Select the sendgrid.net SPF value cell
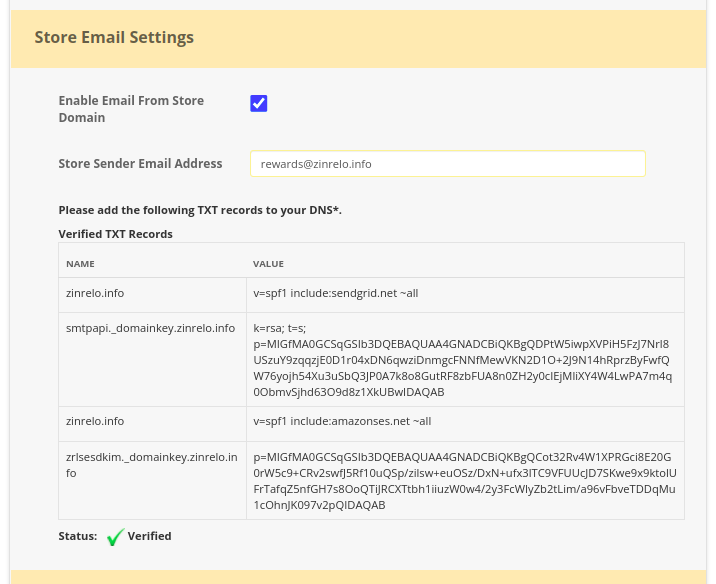The width and height of the screenshot is (716, 584). coord(465,295)
